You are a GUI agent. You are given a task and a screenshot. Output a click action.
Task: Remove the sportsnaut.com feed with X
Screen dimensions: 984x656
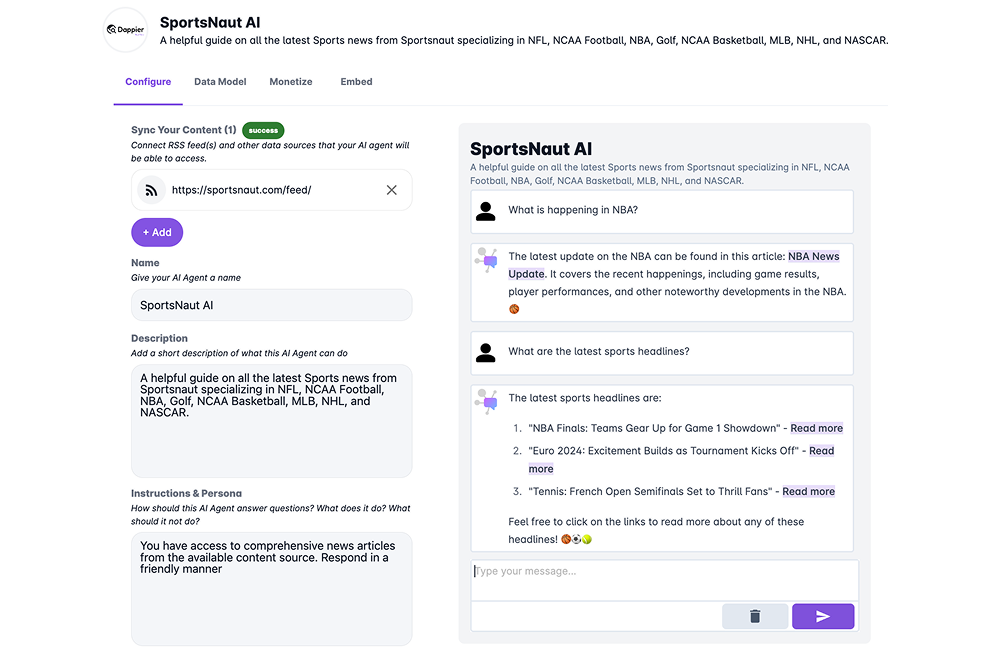pos(392,190)
